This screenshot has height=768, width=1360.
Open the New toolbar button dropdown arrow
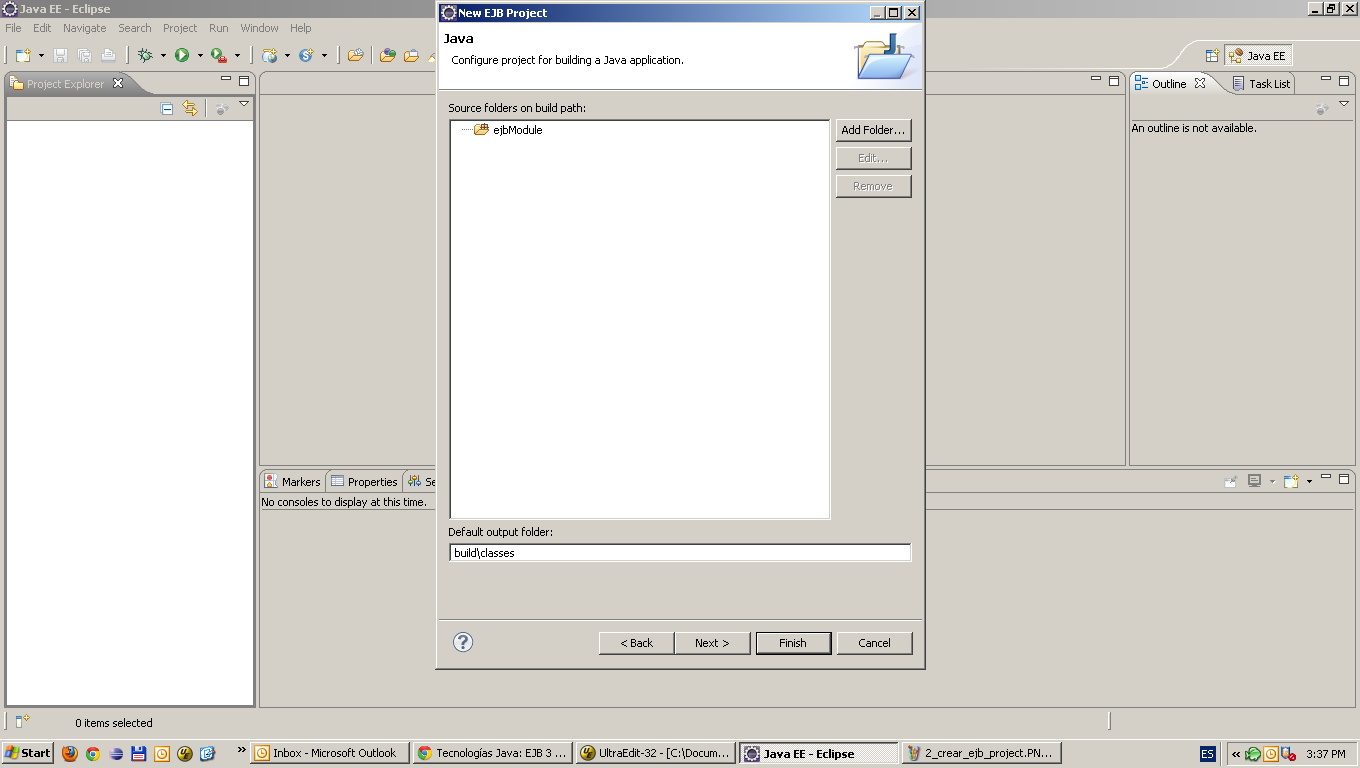click(x=41, y=55)
